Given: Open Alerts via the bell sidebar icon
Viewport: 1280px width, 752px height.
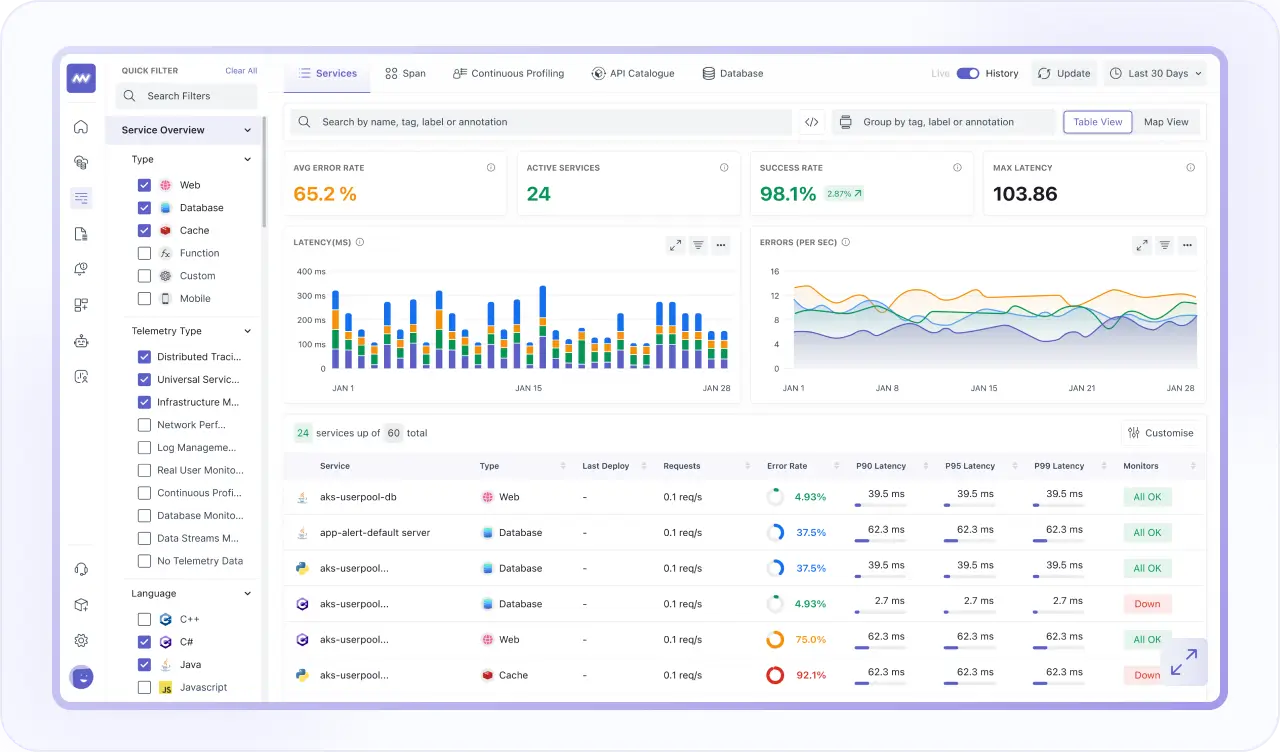Looking at the screenshot, I should [81, 268].
